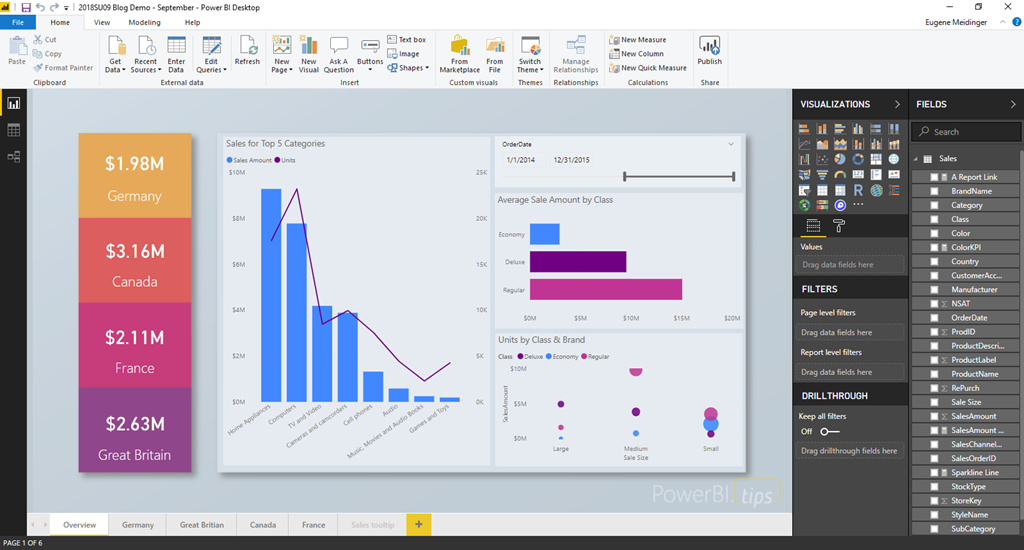The image size is (1024, 550).
Task: Check the Manufacturer field checkbox
Action: pos(935,289)
